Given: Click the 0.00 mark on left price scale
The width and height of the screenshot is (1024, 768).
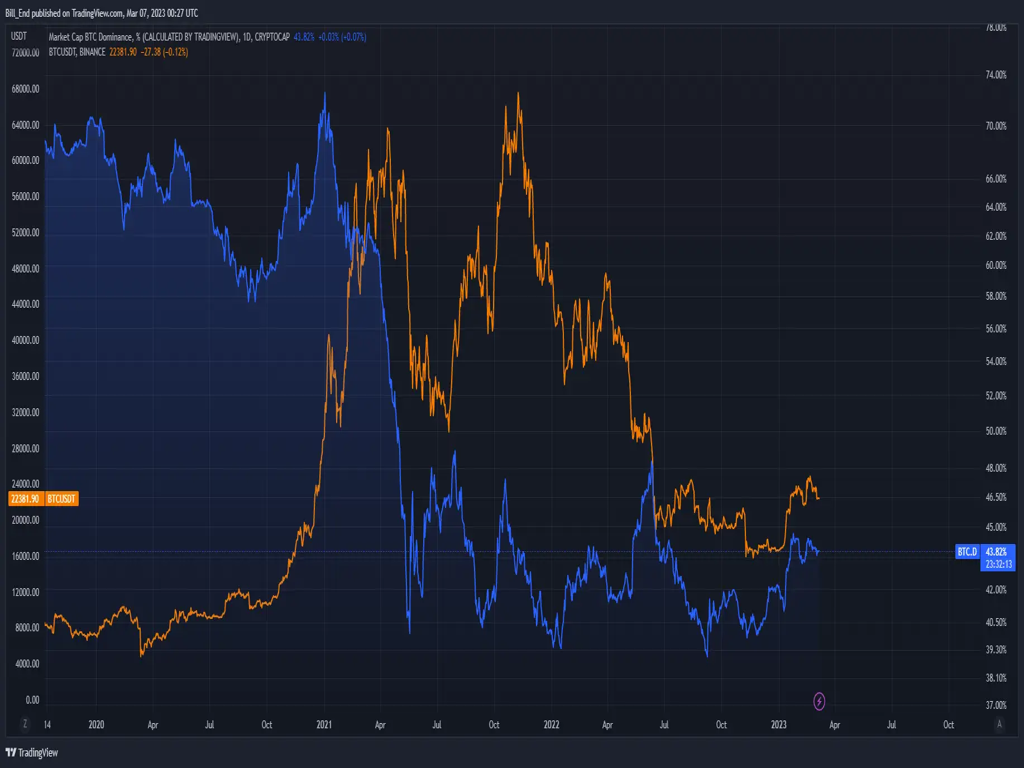Looking at the screenshot, I should click(x=32, y=700).
